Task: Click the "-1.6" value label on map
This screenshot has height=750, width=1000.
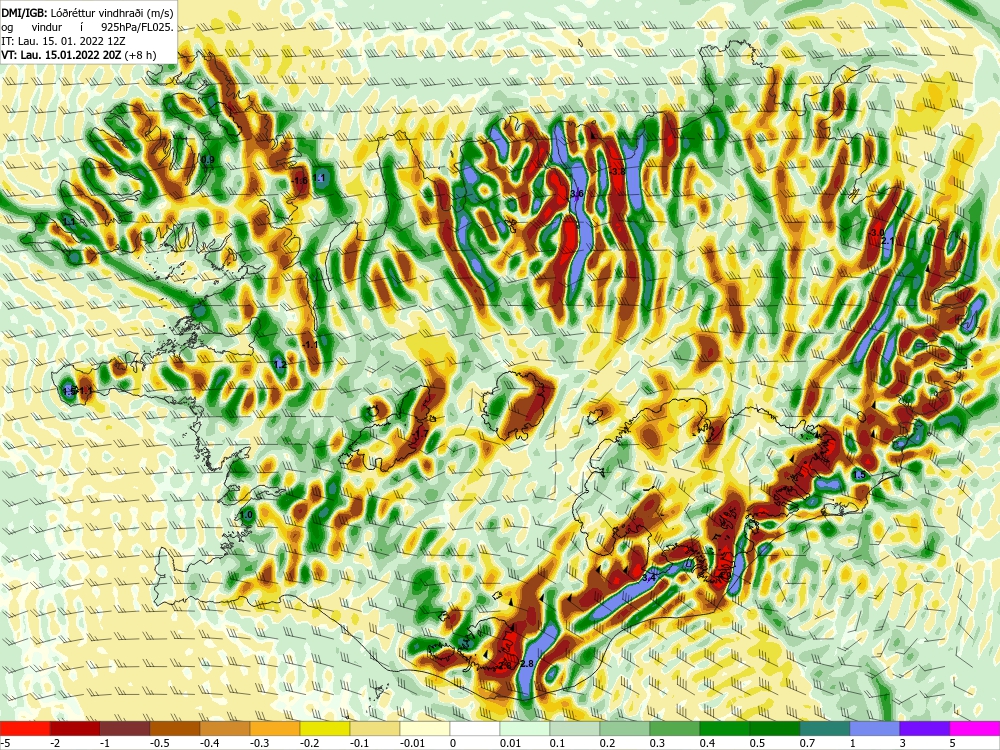Action: coord(299,180)
